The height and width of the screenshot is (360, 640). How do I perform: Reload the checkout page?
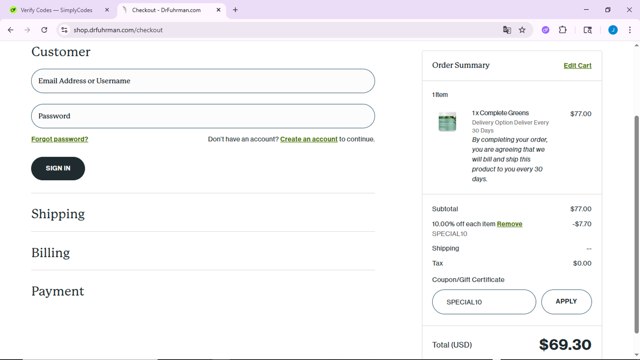(x=44, y=30)
